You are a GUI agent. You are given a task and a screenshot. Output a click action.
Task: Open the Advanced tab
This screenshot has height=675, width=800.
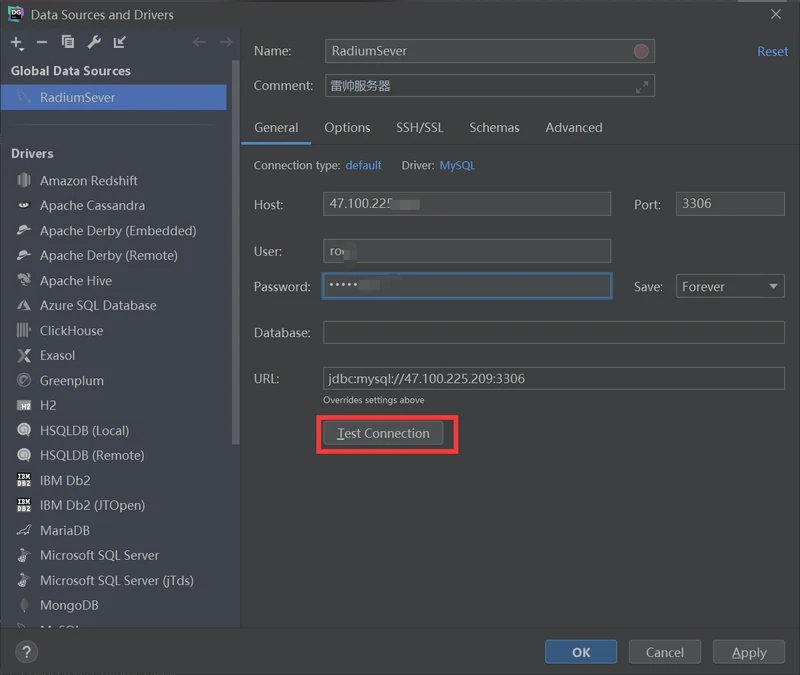click(x=574, y=128)
